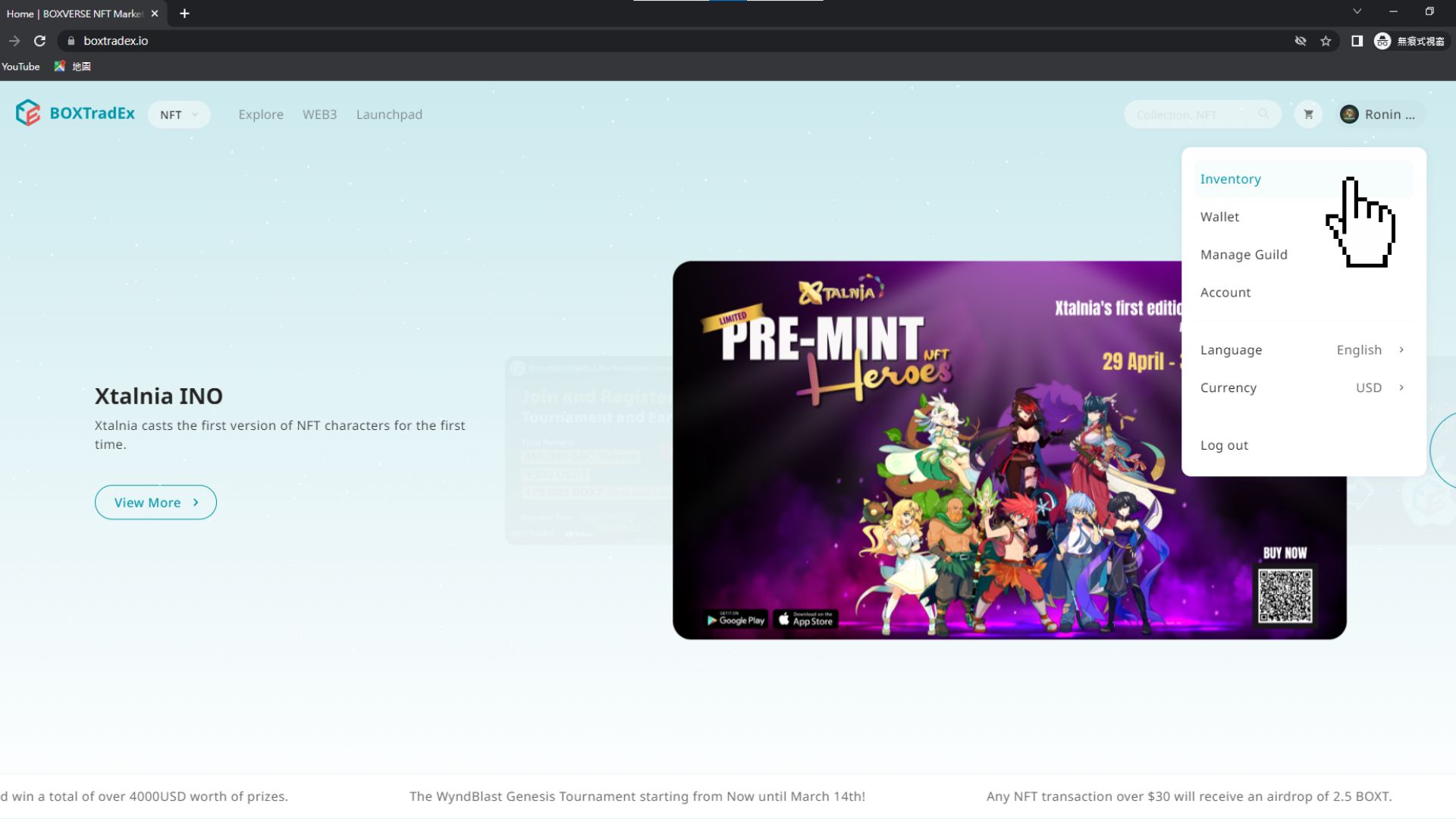
Task: Expand Language English submenu
Action: [x=1370, y=350]
